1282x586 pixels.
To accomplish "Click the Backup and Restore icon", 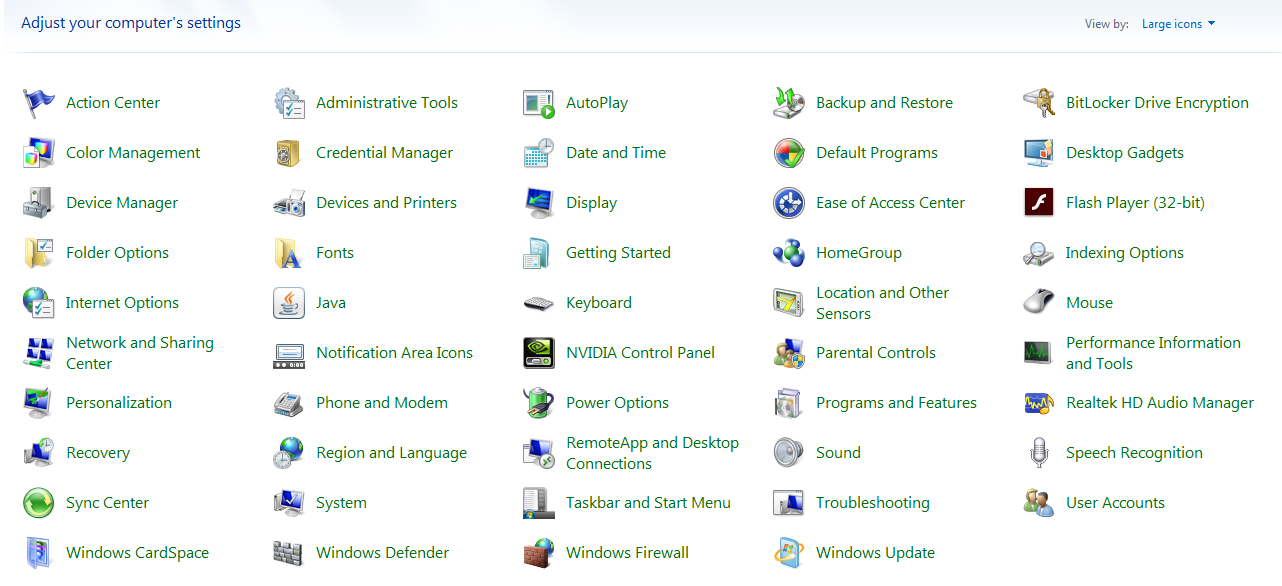I will tap(789, 103).
